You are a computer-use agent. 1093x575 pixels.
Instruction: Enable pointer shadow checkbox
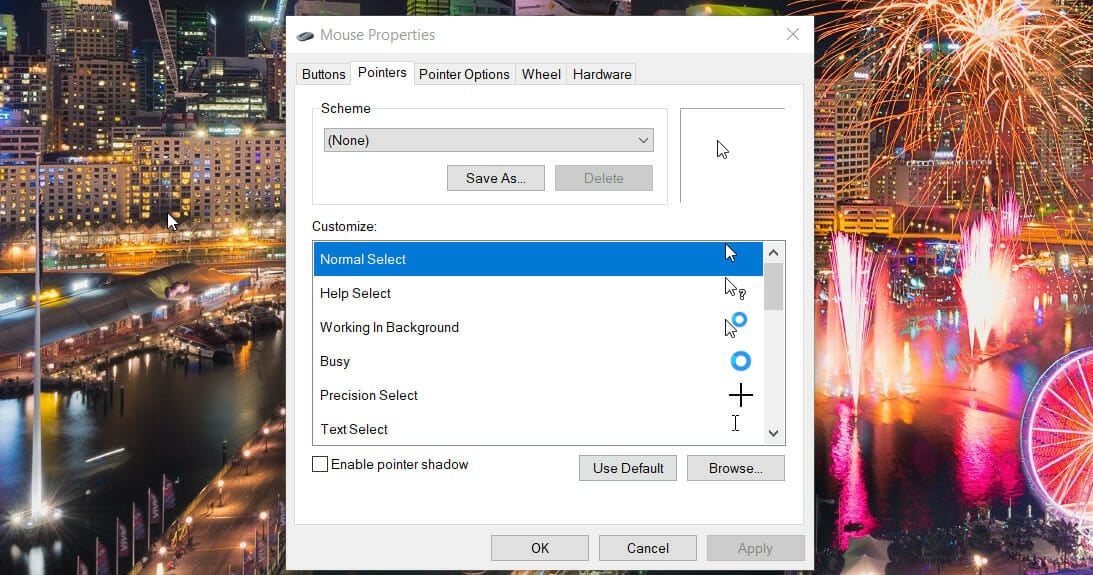tap(320, 464)
